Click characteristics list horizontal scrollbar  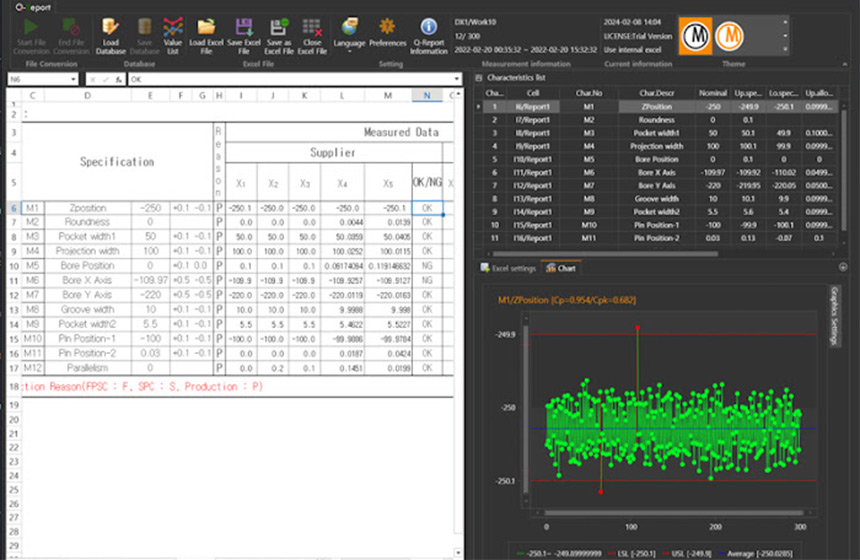[x=606, y=254]
